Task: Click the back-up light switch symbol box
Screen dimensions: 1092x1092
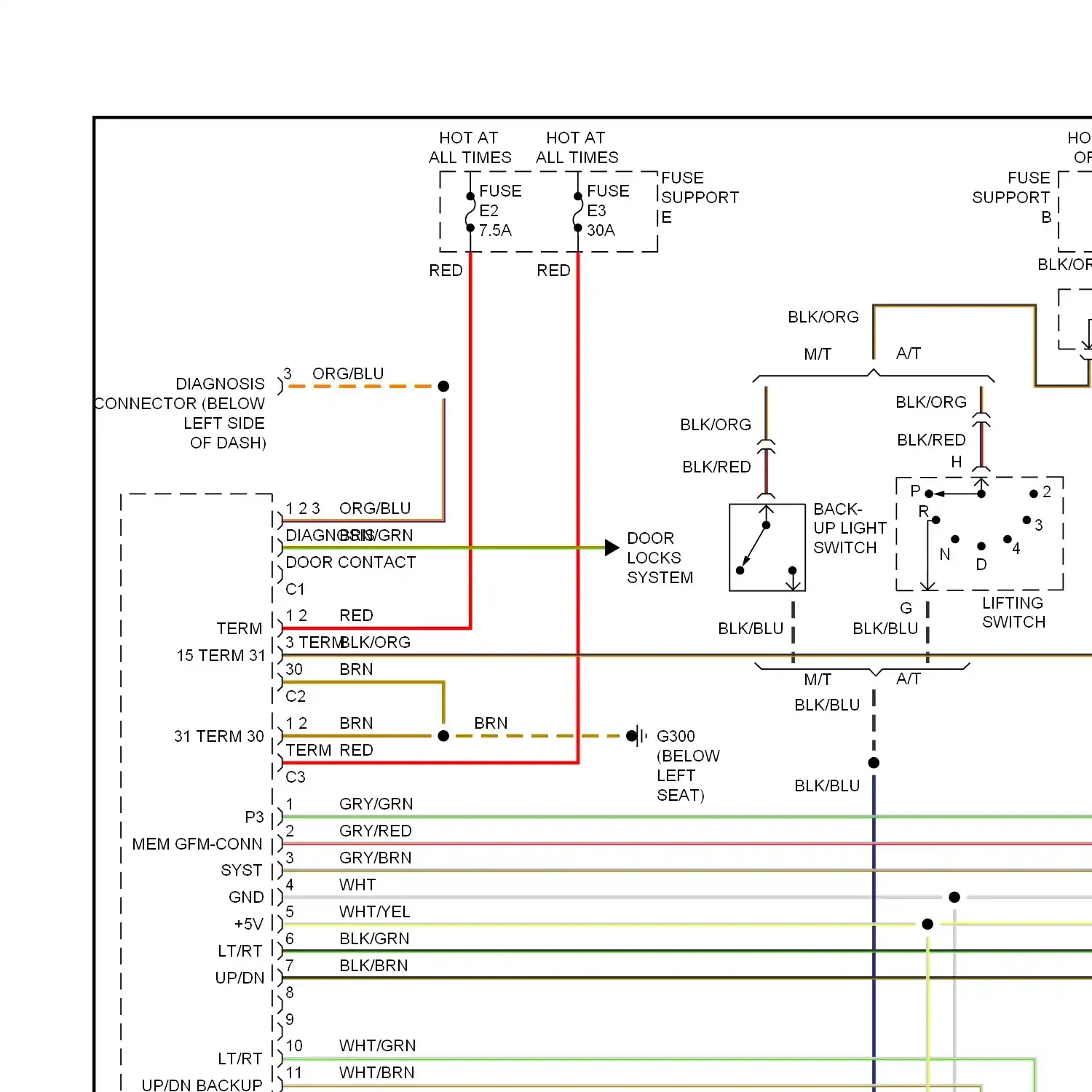Action: (x=767, y=547)
